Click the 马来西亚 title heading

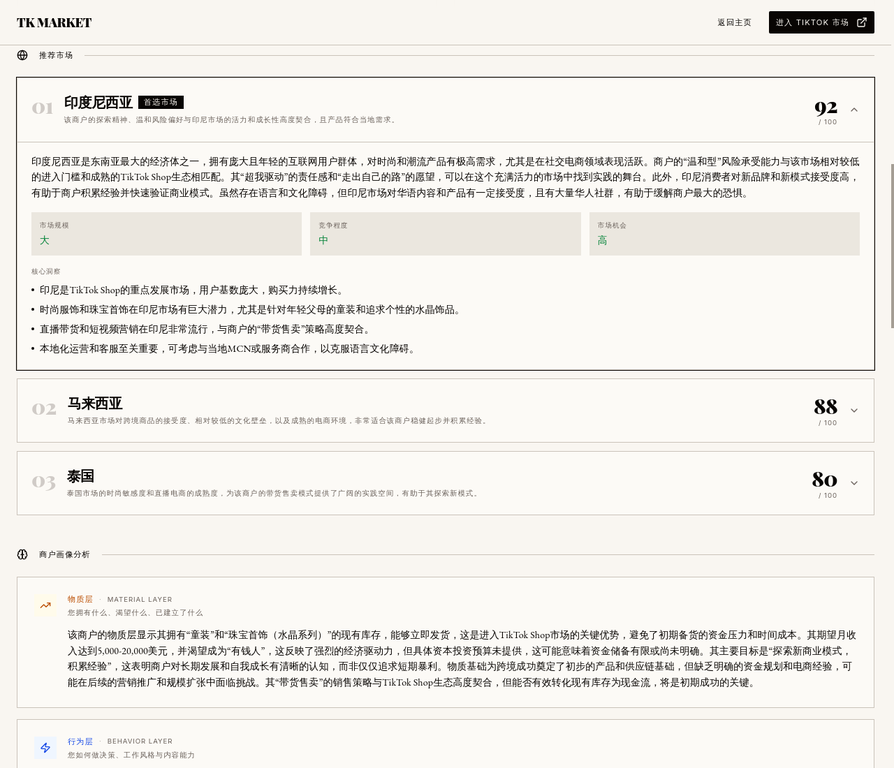tap(95, 403)
